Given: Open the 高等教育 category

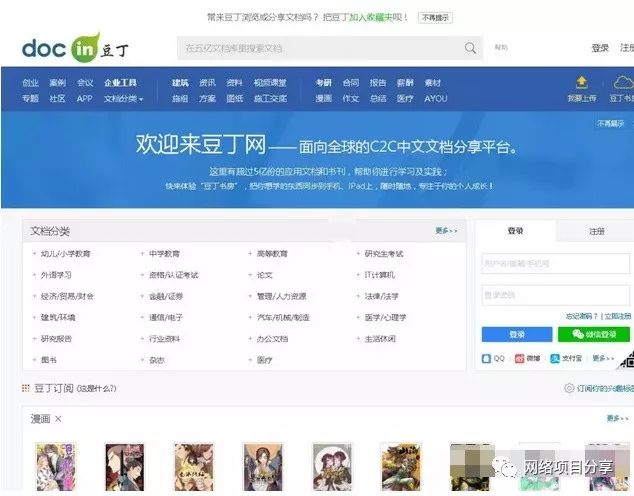Looking at the screenshot, I should coord(272,254).
